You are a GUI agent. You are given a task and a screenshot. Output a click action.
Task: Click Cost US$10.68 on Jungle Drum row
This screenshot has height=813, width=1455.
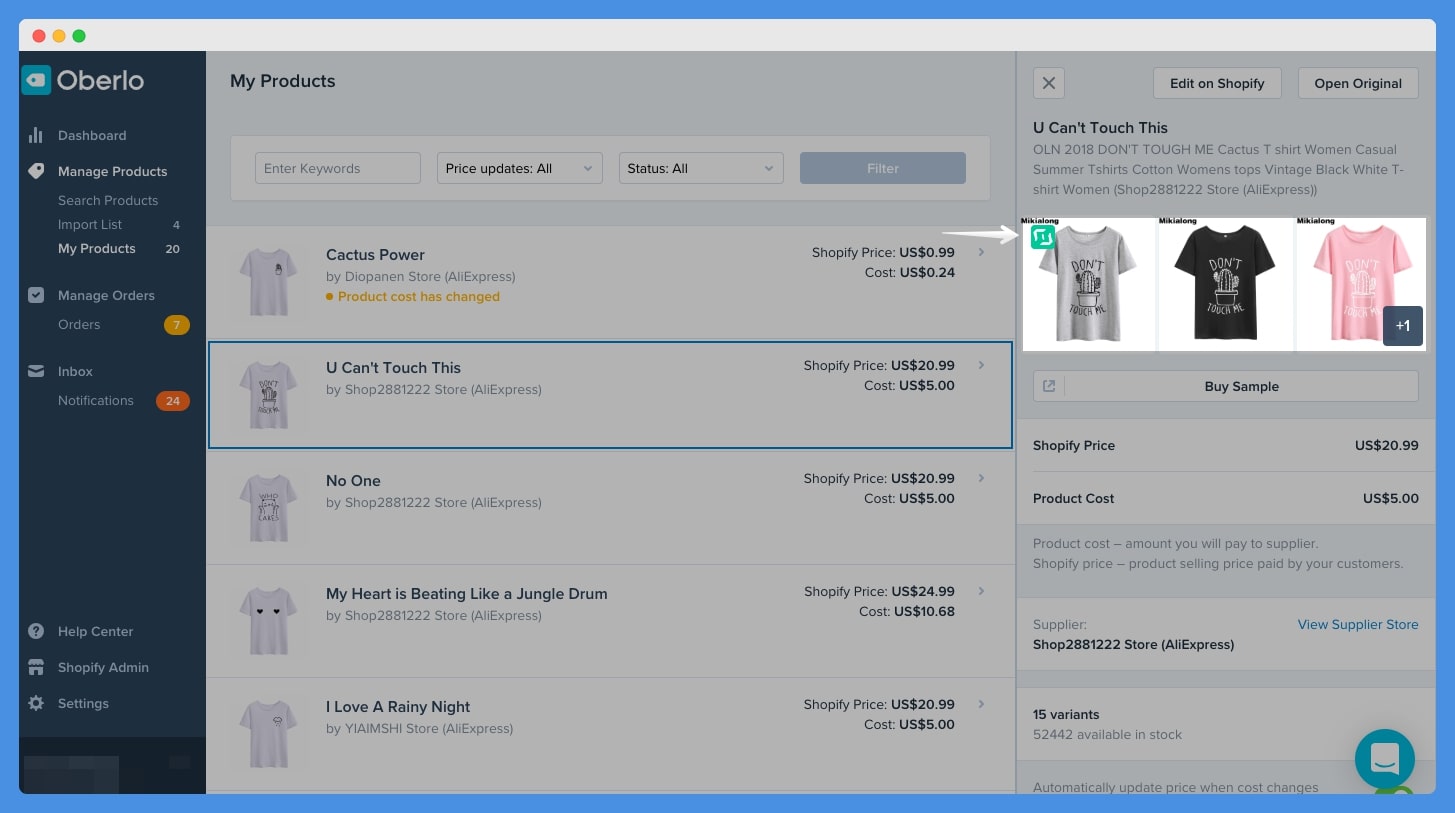point(907,611)
